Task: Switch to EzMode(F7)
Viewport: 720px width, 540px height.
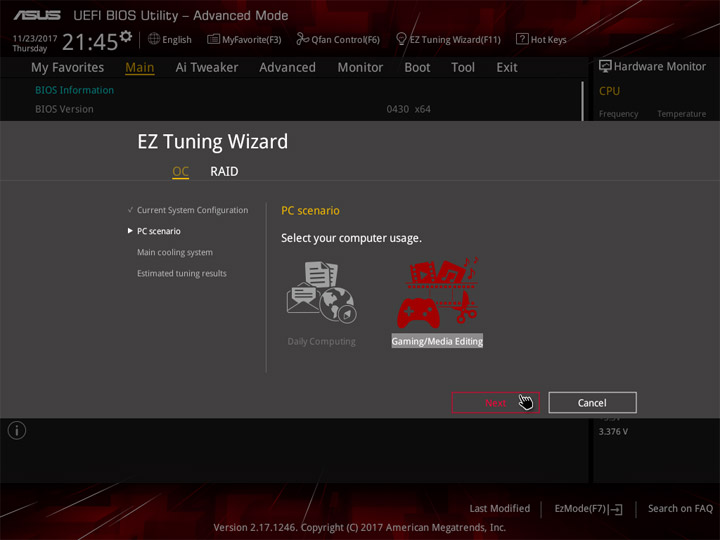Action: click(x=588, y=509)
